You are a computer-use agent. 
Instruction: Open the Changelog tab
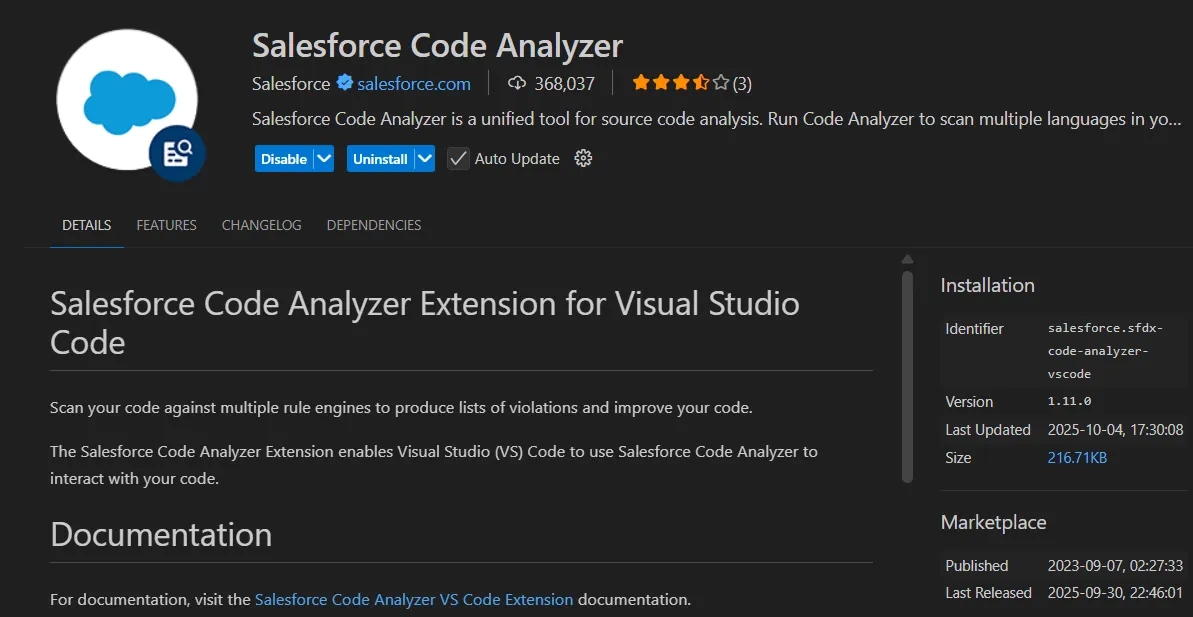click(x=261, y=225)
